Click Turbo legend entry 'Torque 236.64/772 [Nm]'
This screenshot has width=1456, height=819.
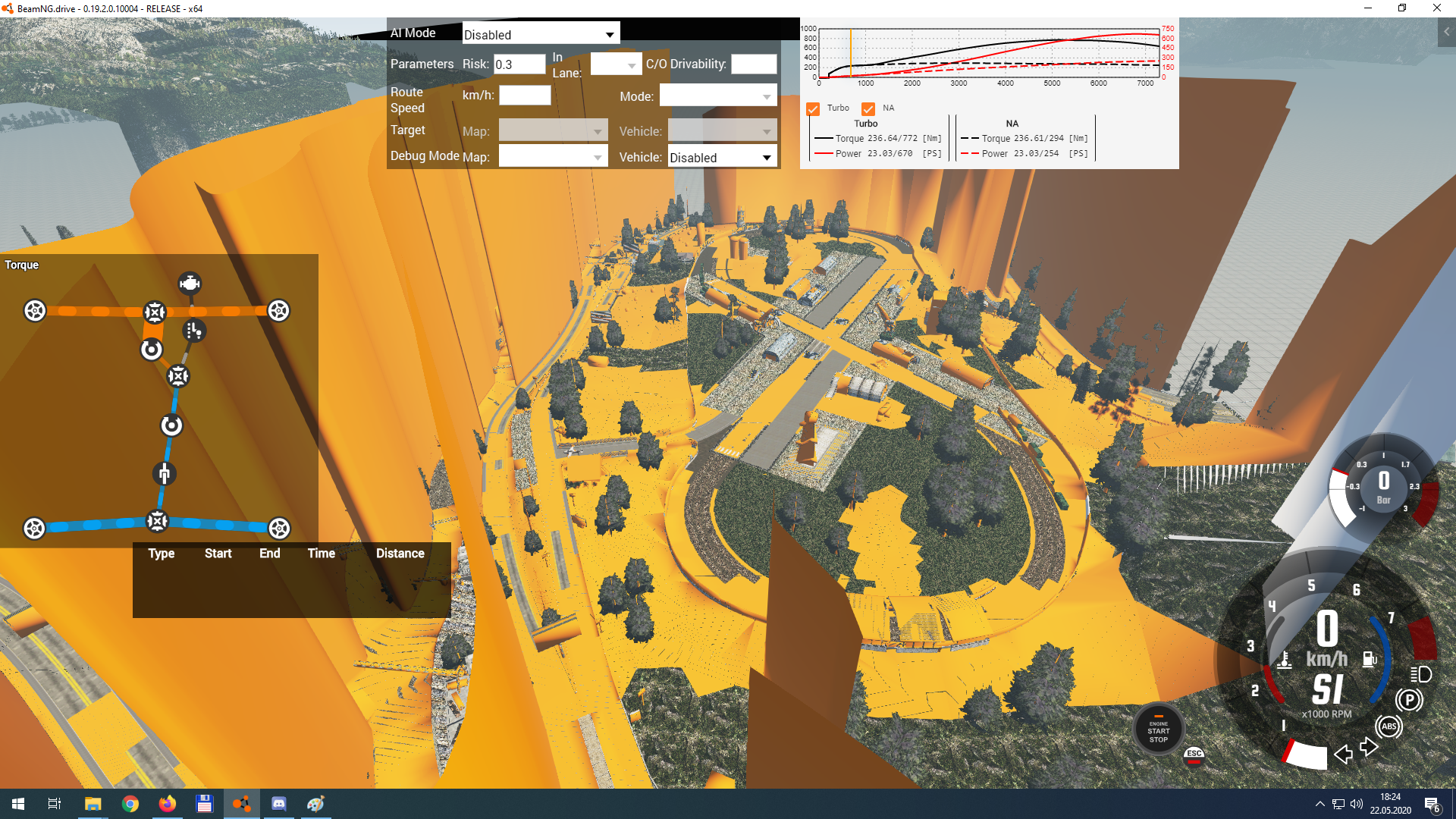[x=877, y=139]
